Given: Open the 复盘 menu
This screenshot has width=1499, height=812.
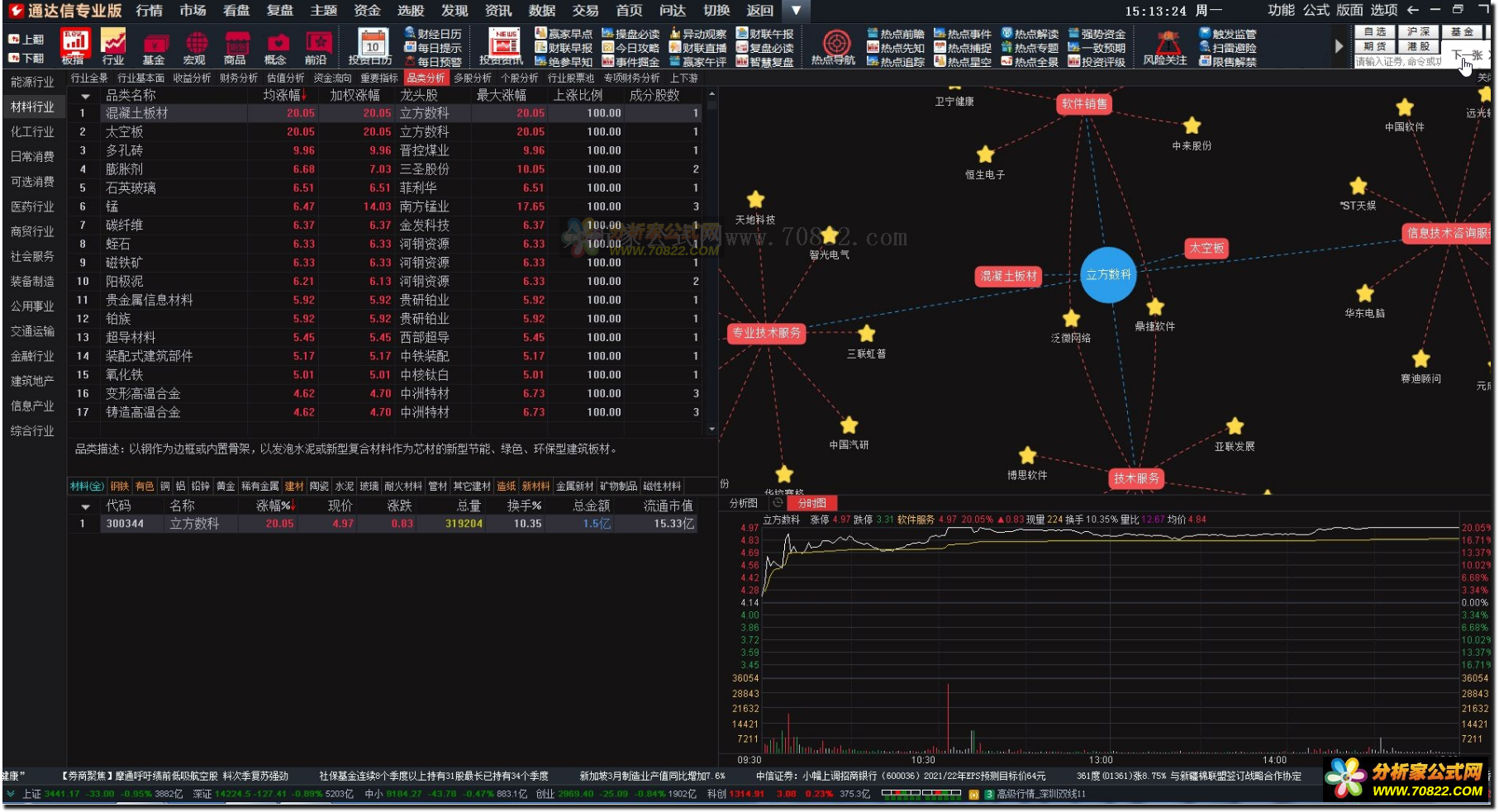Looking at the screenshot, I should click(x=280, y=11).
